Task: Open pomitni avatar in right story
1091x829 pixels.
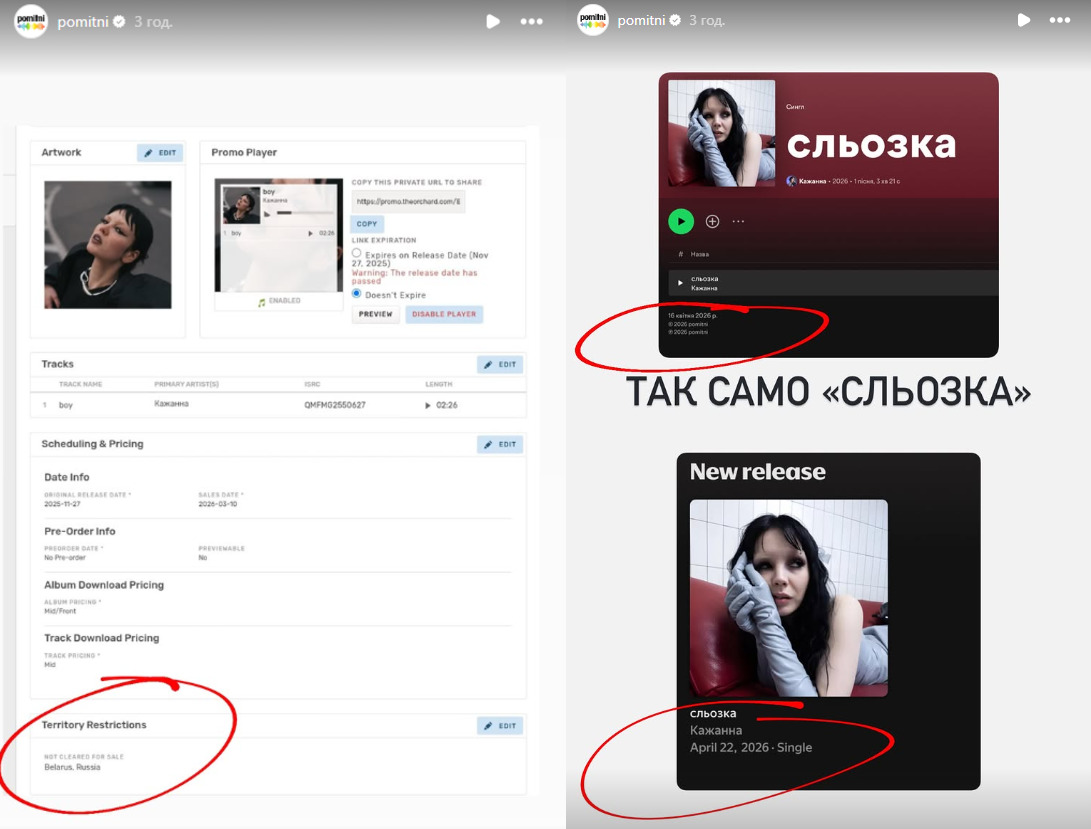Action: [593, 19]
